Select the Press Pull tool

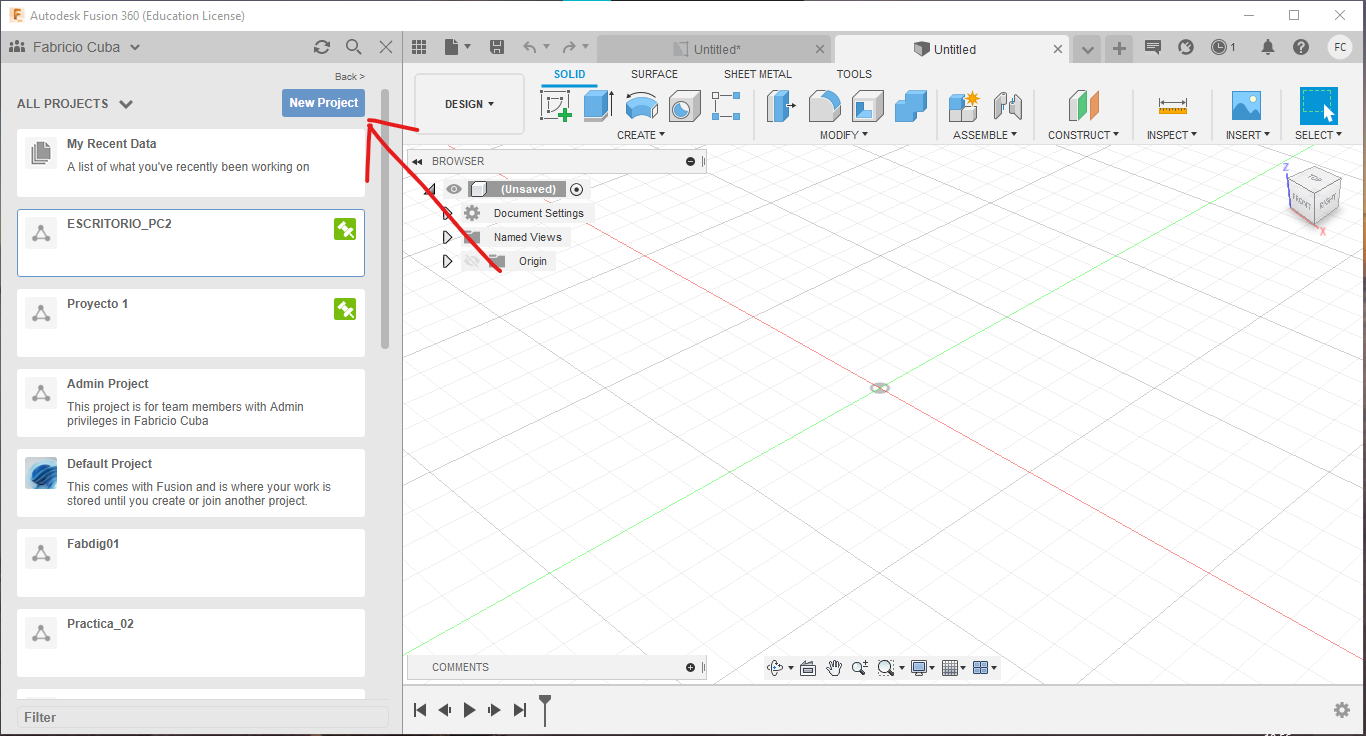(781, 106)
